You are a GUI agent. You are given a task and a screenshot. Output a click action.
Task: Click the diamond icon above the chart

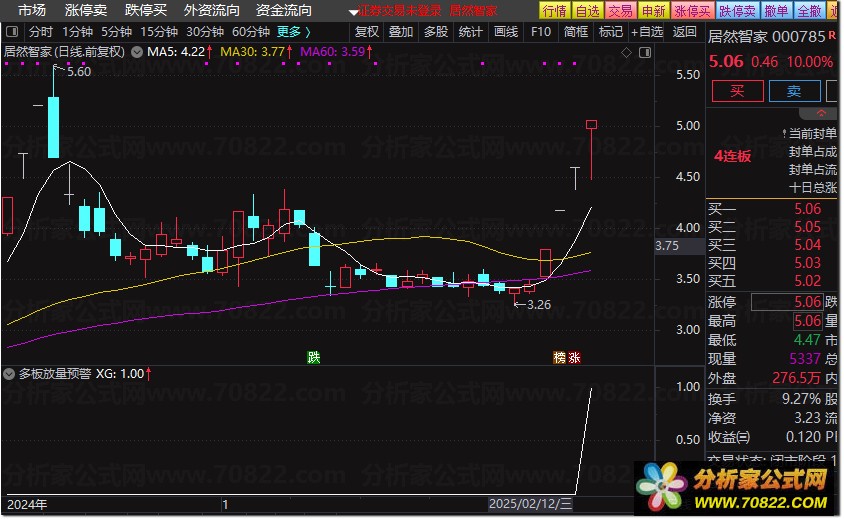pyautogui.click(x=627, y=52)
